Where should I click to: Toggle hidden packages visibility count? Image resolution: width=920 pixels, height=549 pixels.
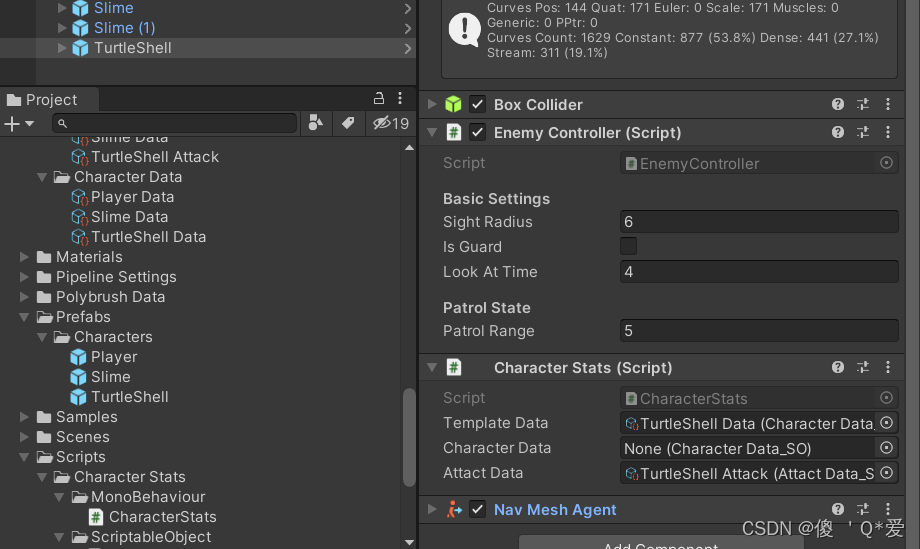[391, 123]
